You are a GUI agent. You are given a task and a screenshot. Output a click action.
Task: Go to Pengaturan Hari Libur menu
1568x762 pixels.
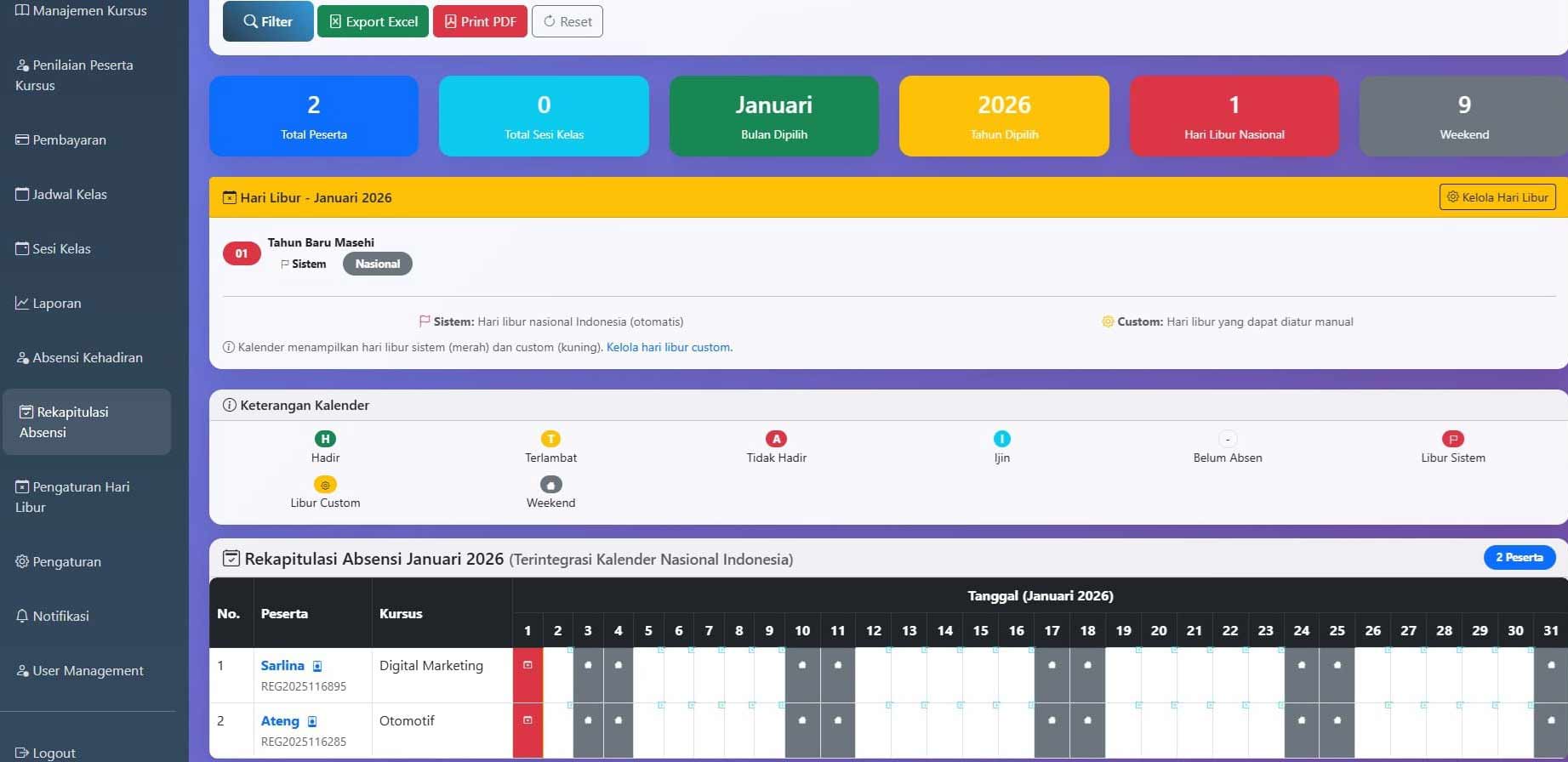(x=81, y=497)
